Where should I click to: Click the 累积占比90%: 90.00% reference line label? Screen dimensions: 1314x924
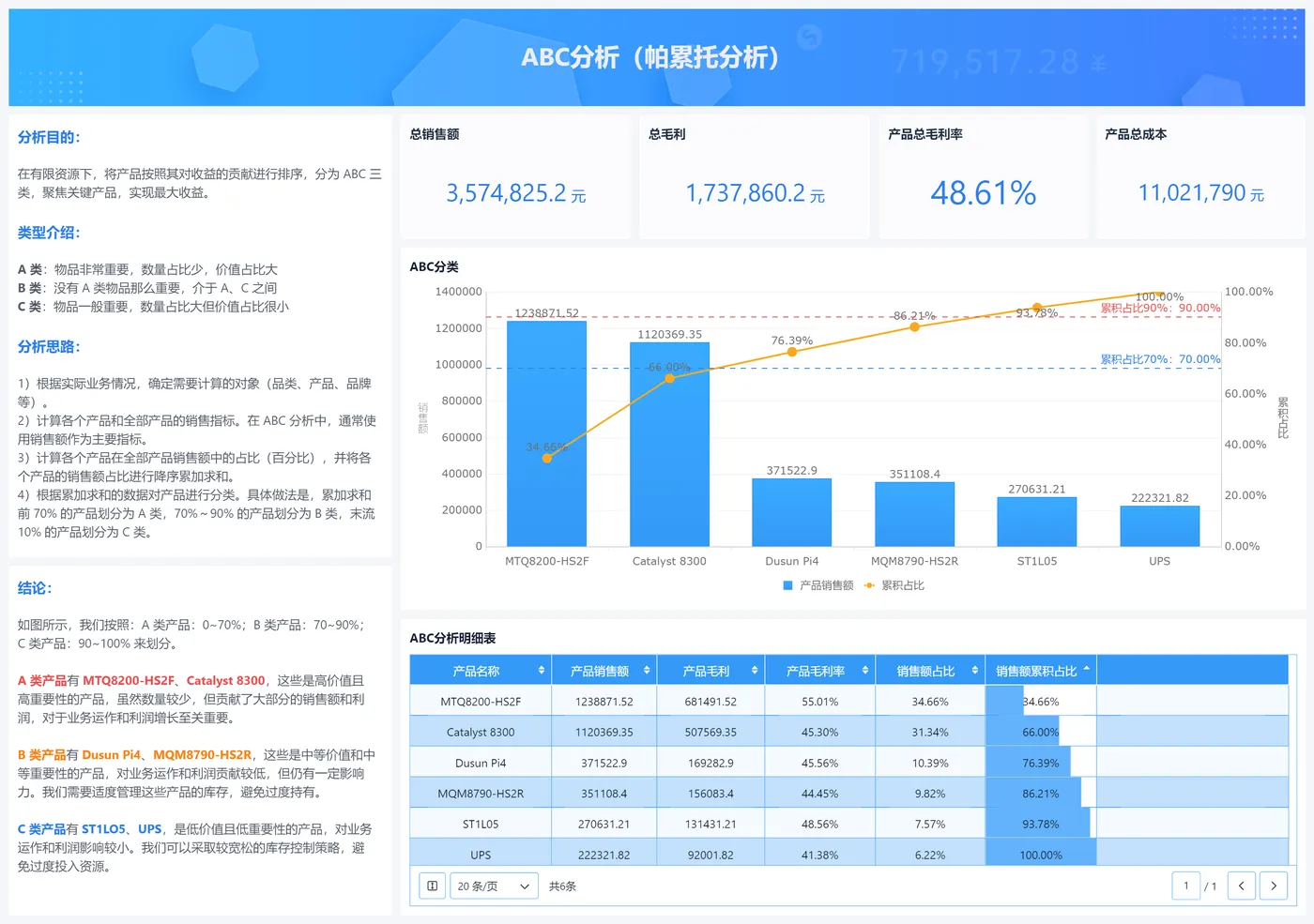tap(1160, 308)
